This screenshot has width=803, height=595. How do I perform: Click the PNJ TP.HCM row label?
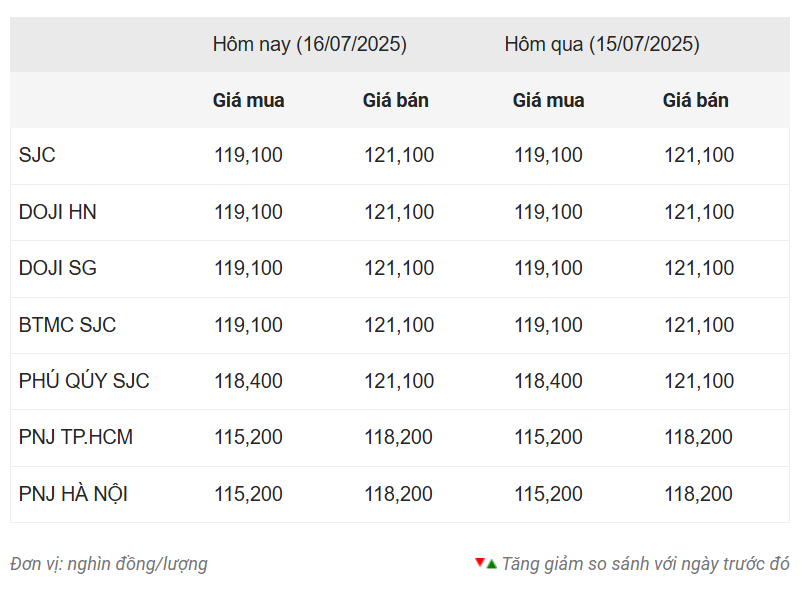[x=76, y=437]
